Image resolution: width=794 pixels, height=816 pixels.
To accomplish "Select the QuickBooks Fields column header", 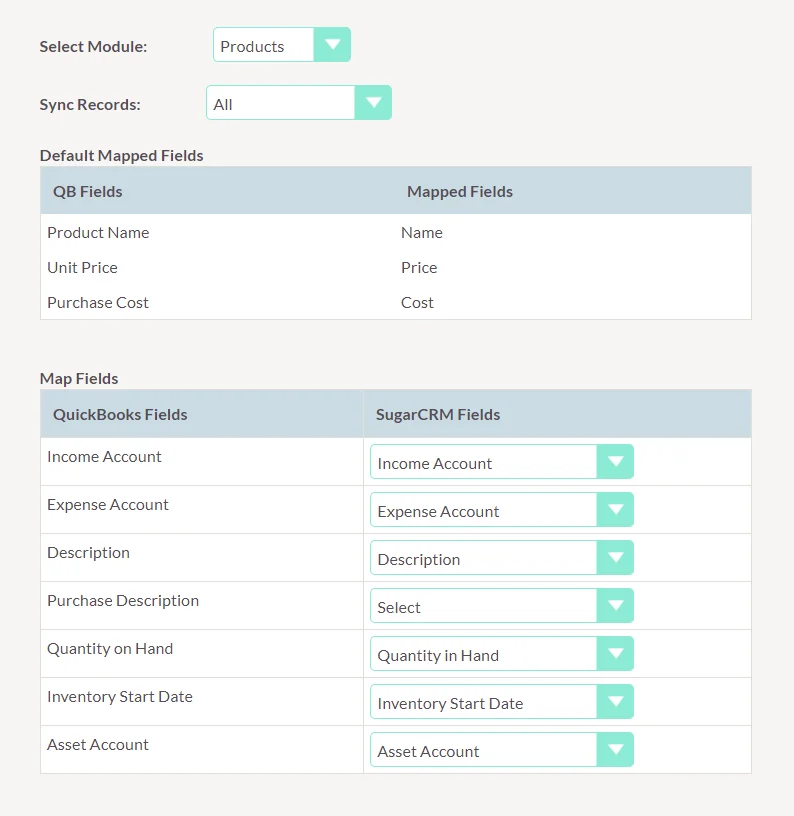I will pos(120,414).
